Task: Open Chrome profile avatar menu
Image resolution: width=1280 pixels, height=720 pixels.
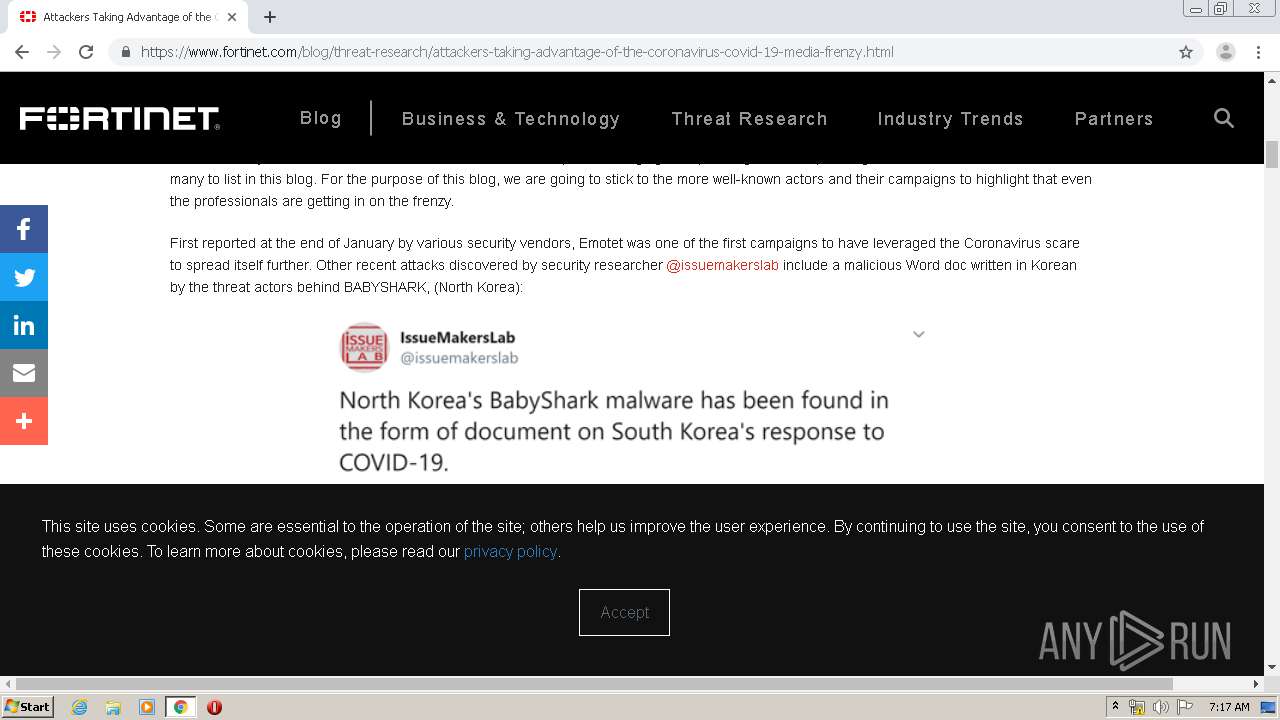Action: click(1226, 52)
